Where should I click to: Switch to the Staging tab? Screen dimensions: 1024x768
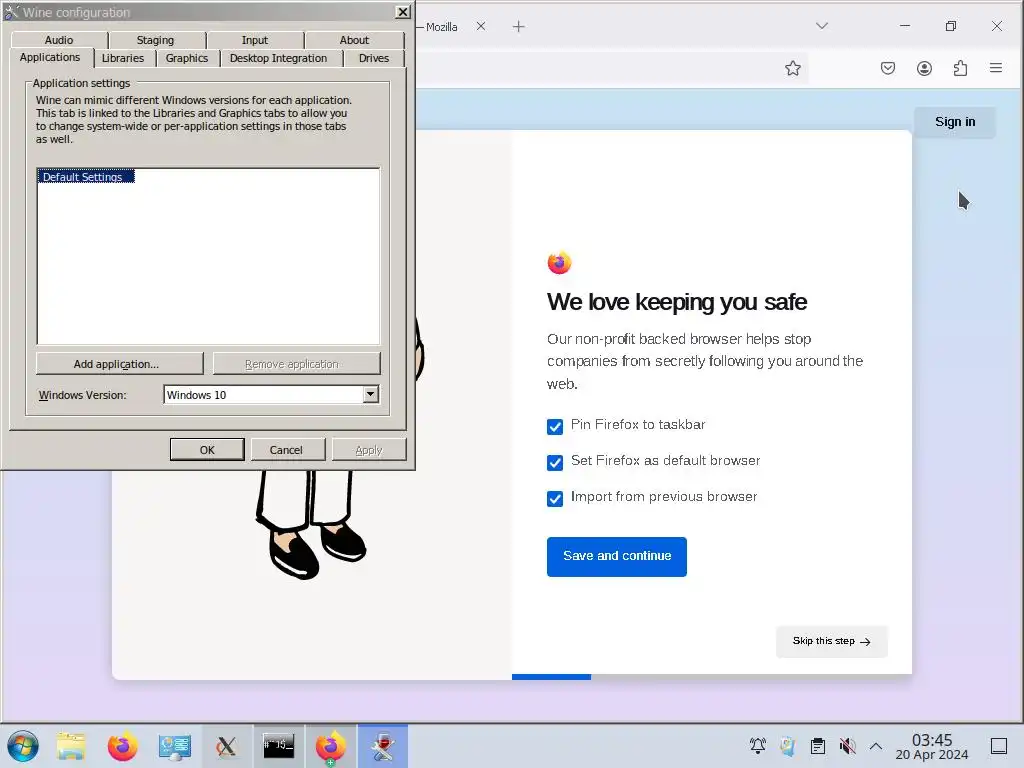(155, 40)
